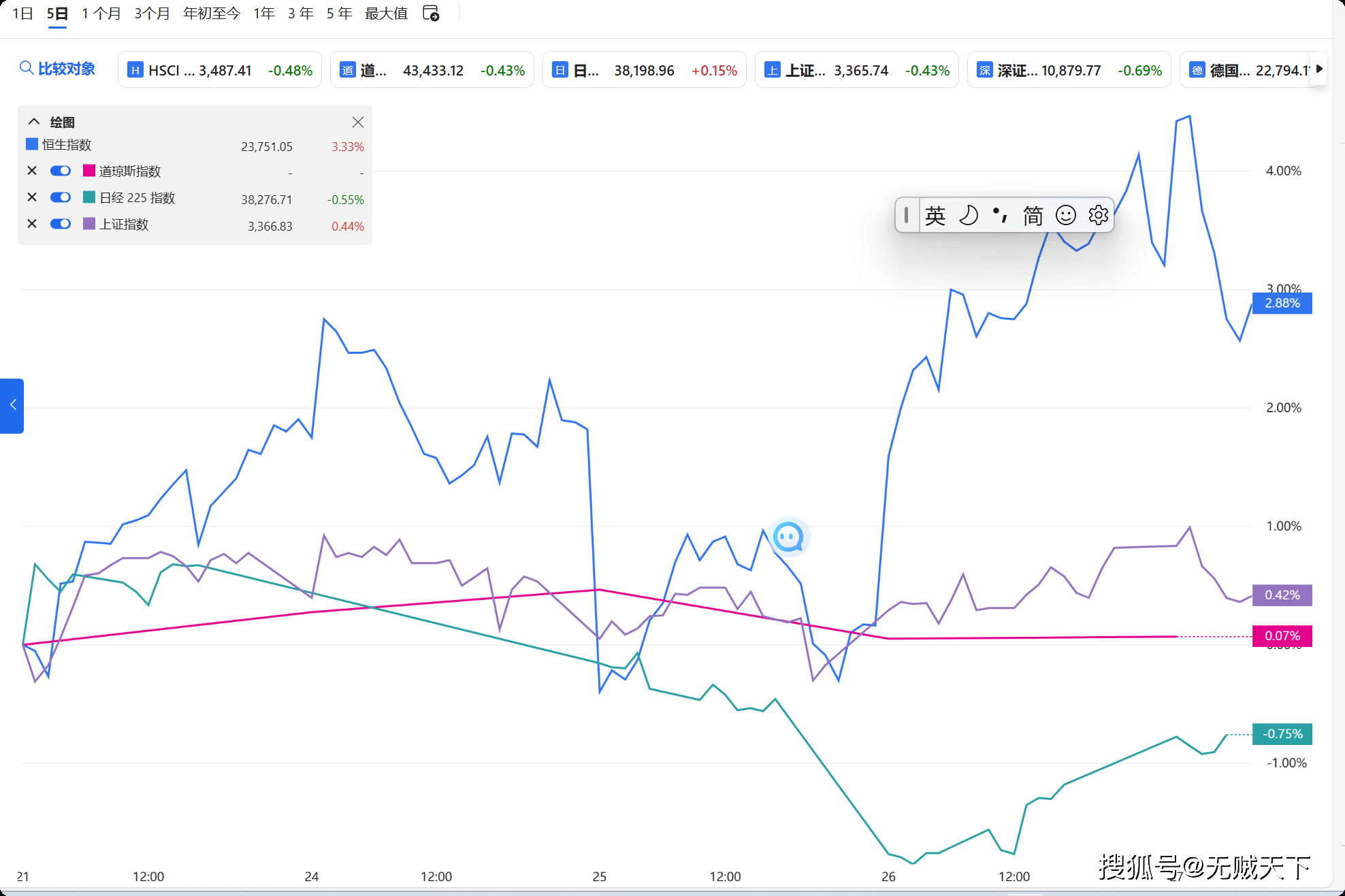Remove Dow Jones index with X icon
1345x896 pixels.
(x=32, y=171)
